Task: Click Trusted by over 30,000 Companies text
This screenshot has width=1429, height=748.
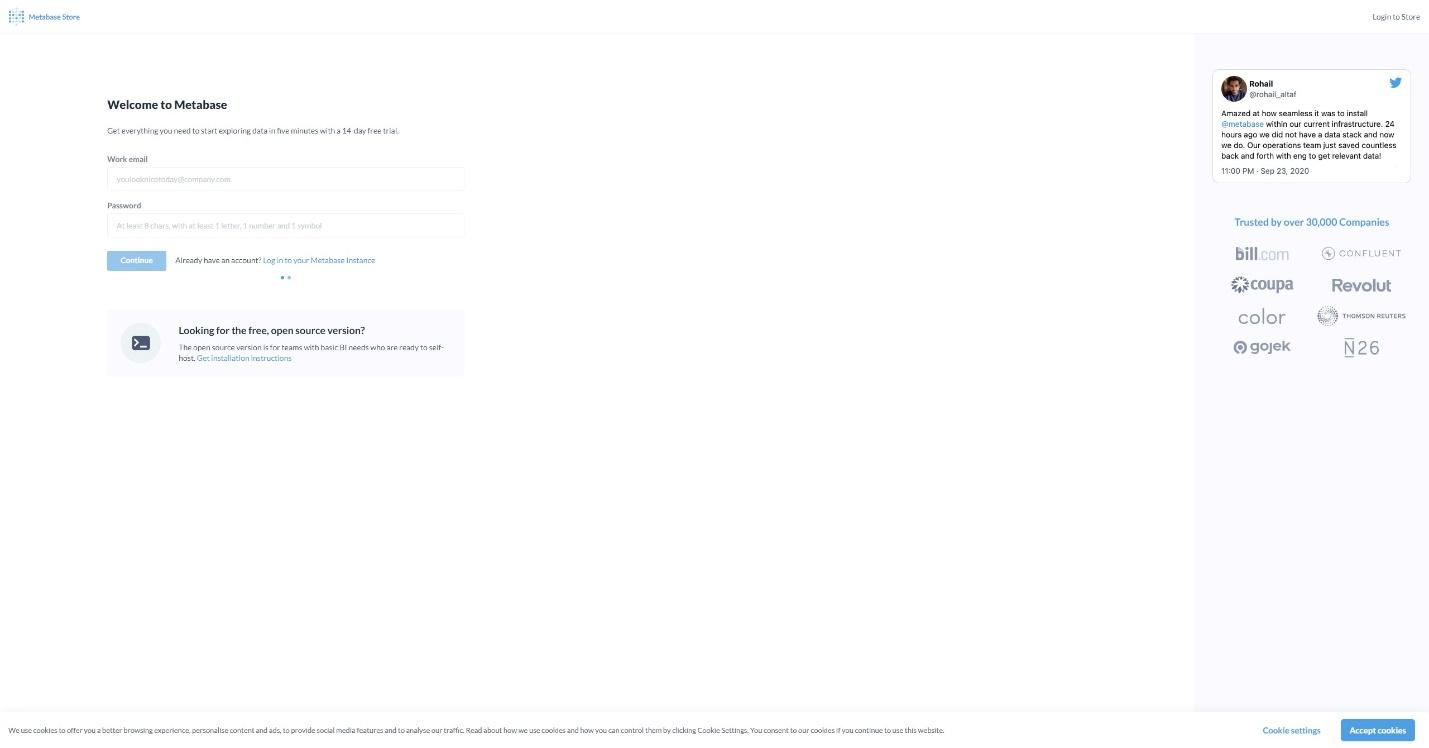Action: point(1311,222)
